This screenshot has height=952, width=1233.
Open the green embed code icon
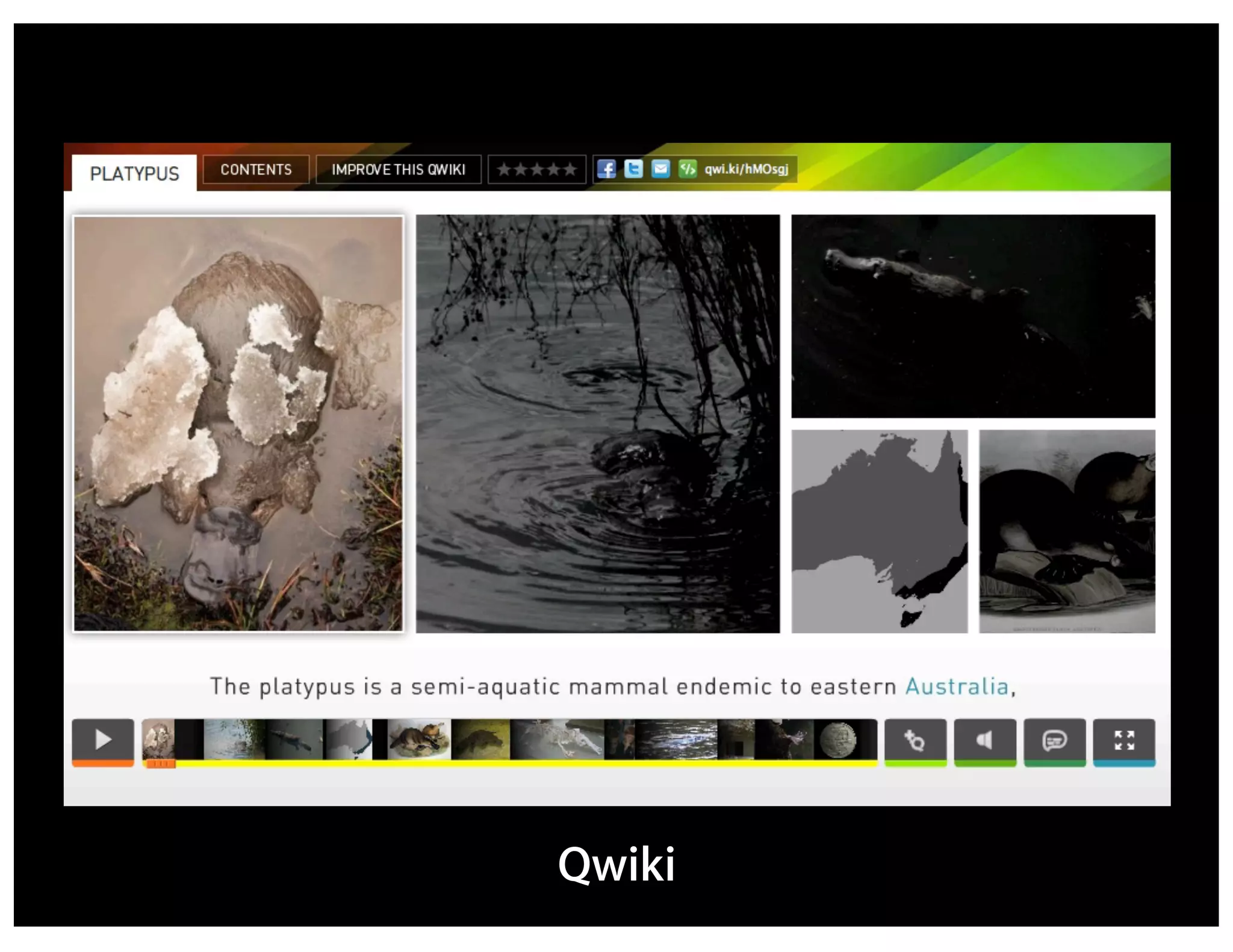pos(688,169)
